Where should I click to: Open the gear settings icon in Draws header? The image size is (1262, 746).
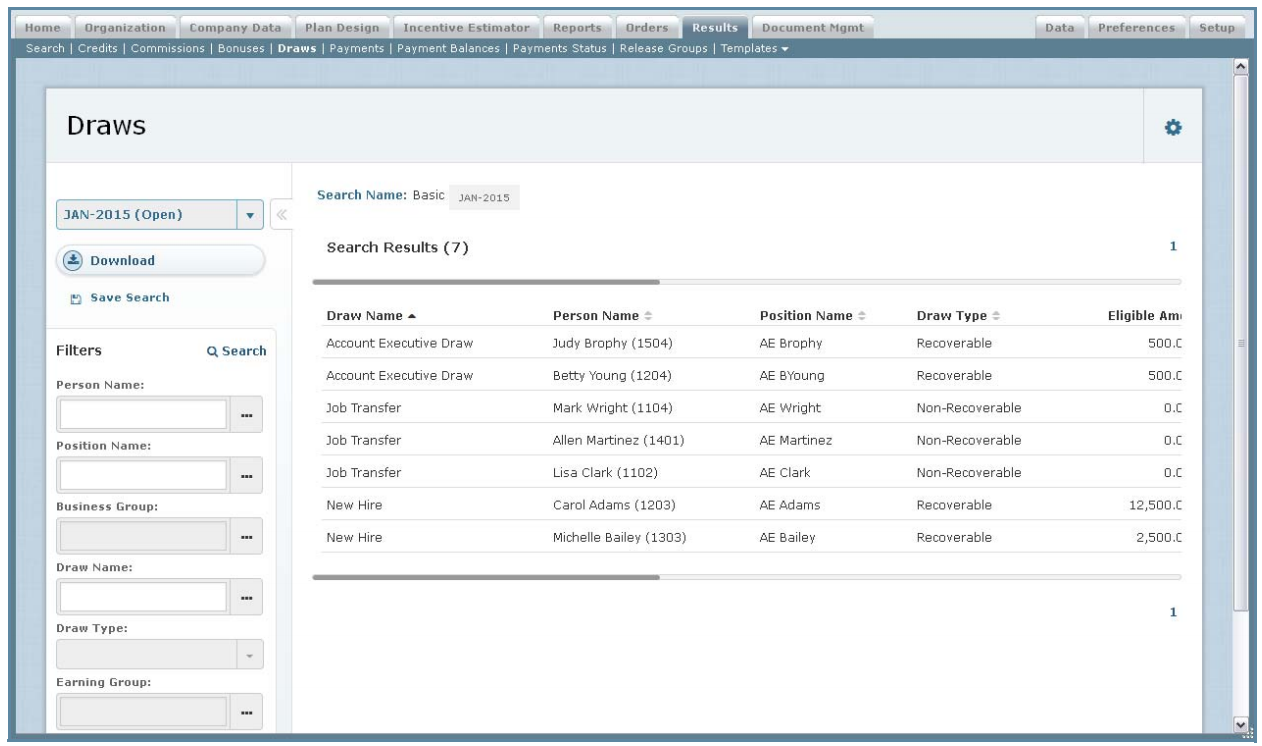(1173, 128)
